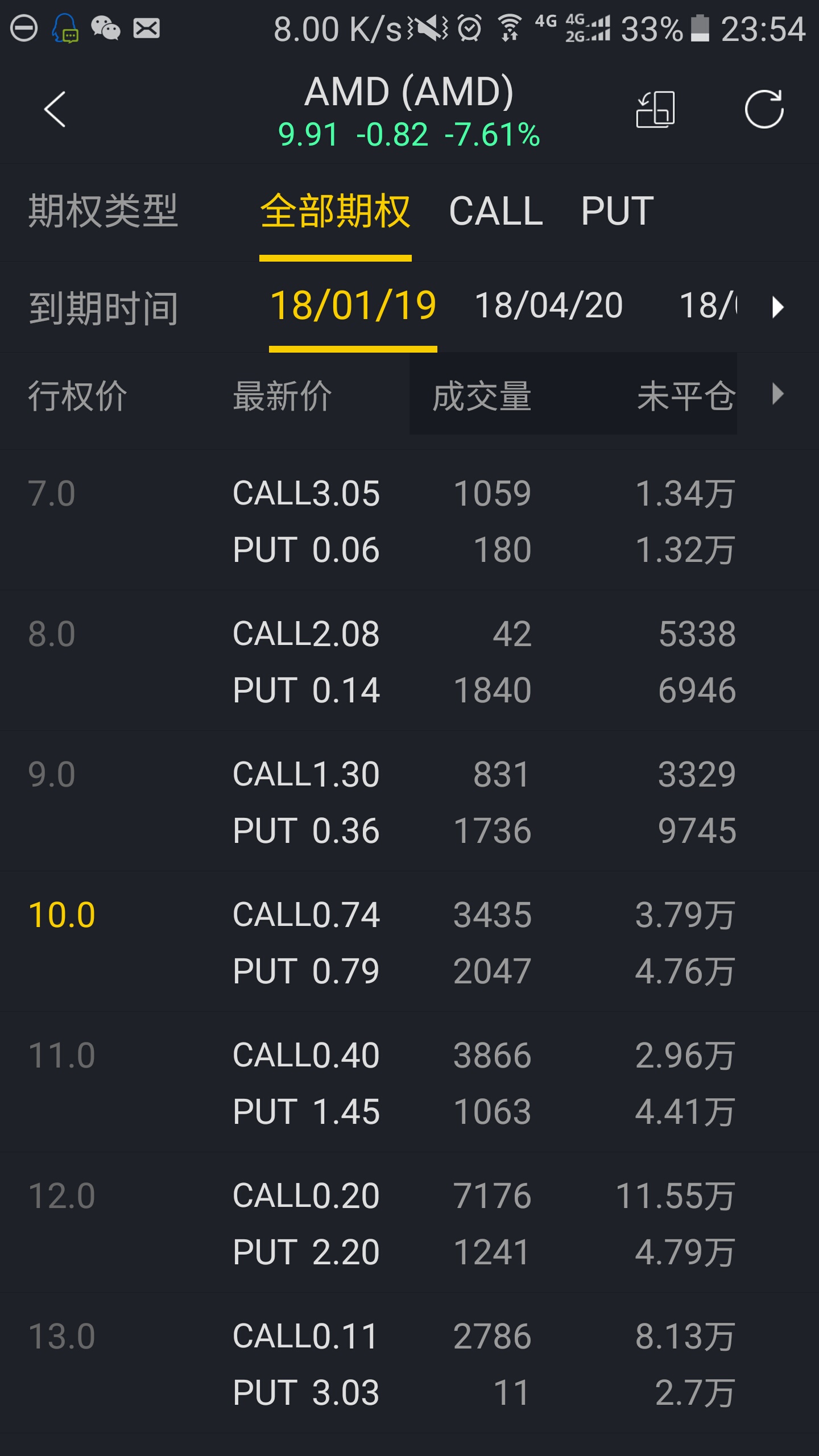Open the 12.0 strike PUT 2.20 row
Screen dimensions: 819x1456
click(x=409, y=1252)
